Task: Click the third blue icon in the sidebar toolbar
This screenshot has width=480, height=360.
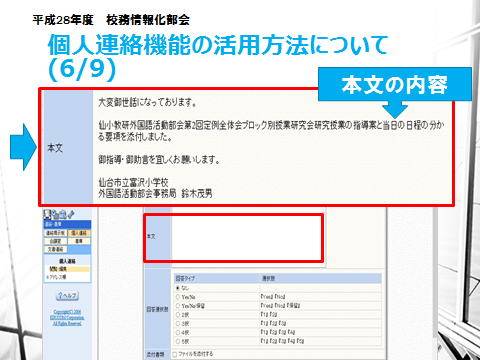Action: click(x=63, y=214)
